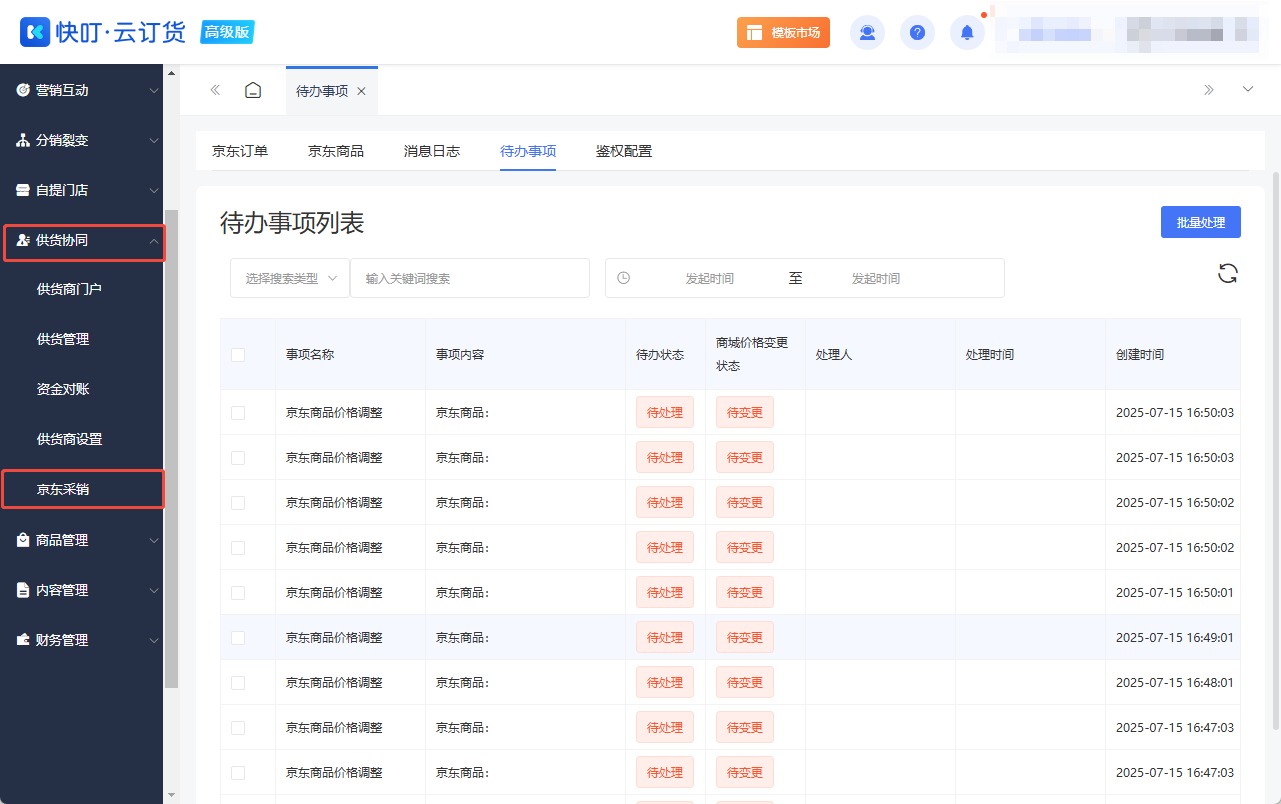Image resolution: width=1281 pixels, height=804 pixels.
Task: Open 供货商设置 in sidebar
Action: 69,439
